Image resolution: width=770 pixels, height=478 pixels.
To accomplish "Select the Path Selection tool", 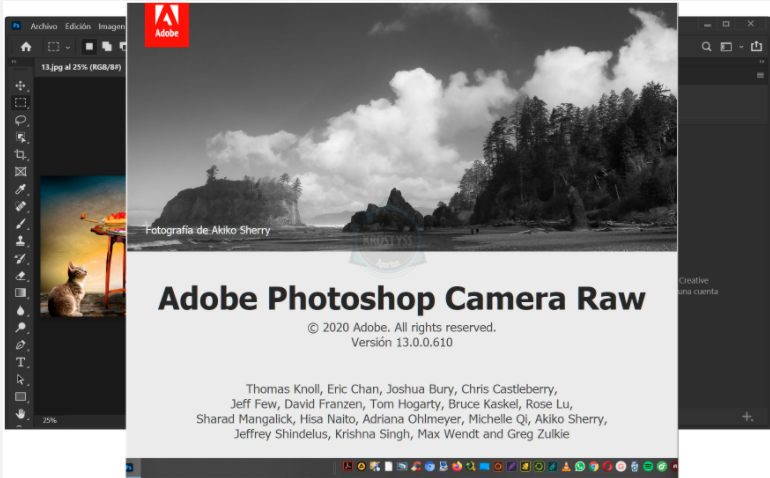I will pos(20,380).
